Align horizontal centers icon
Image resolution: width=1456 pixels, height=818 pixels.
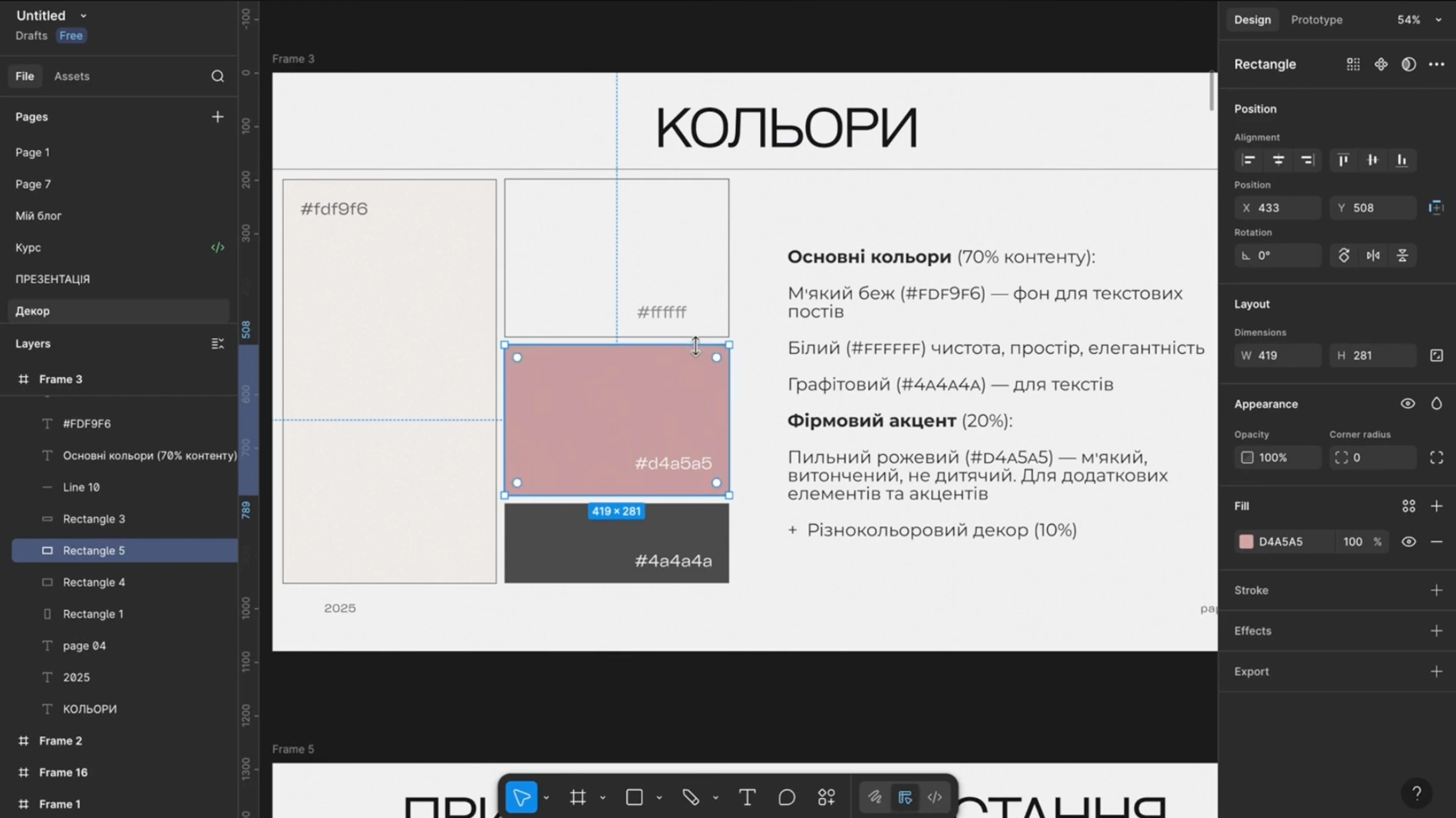[1278, 160]
